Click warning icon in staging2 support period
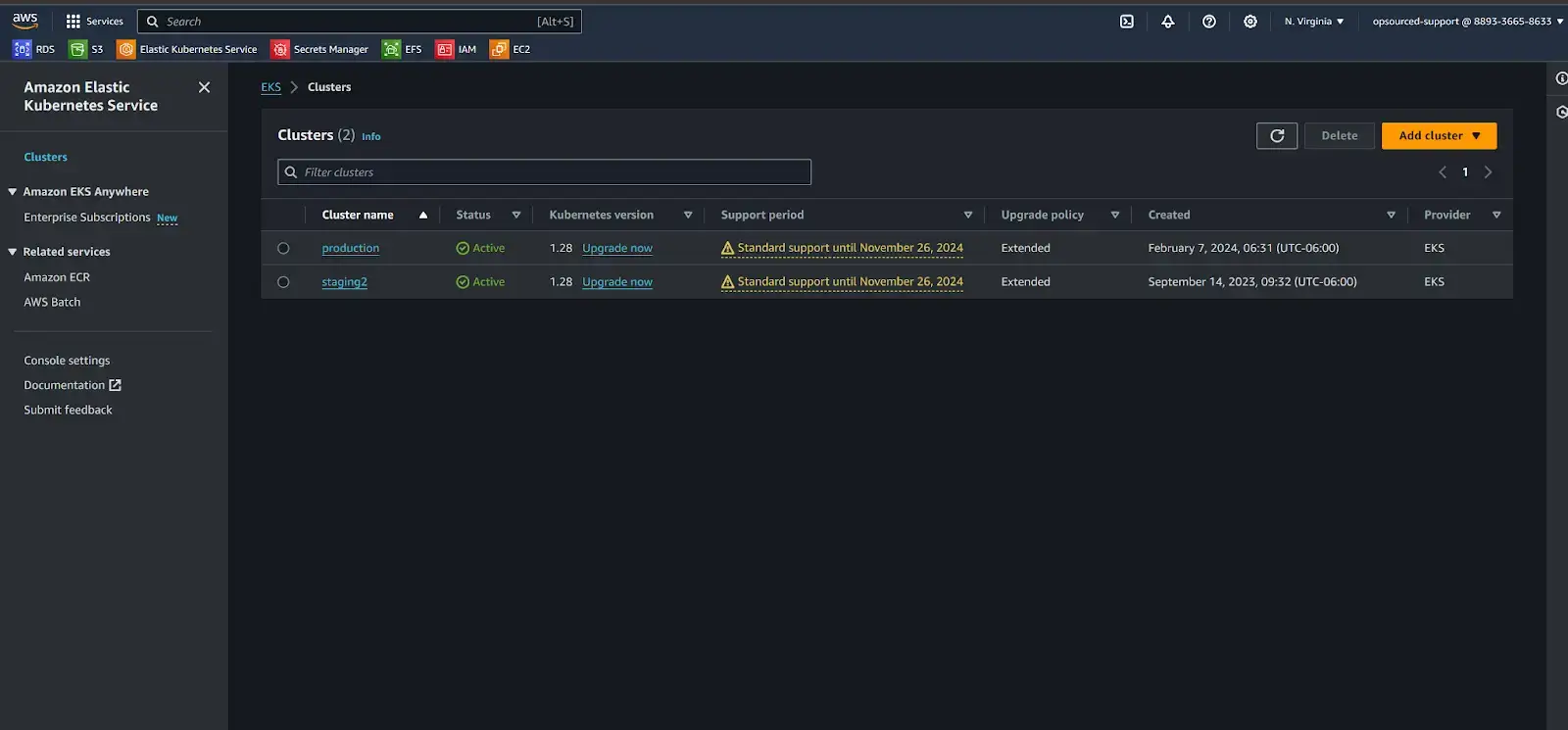The width and height of the screenshot is (1568, 730). pyautogui.click(x=727, y=282)
